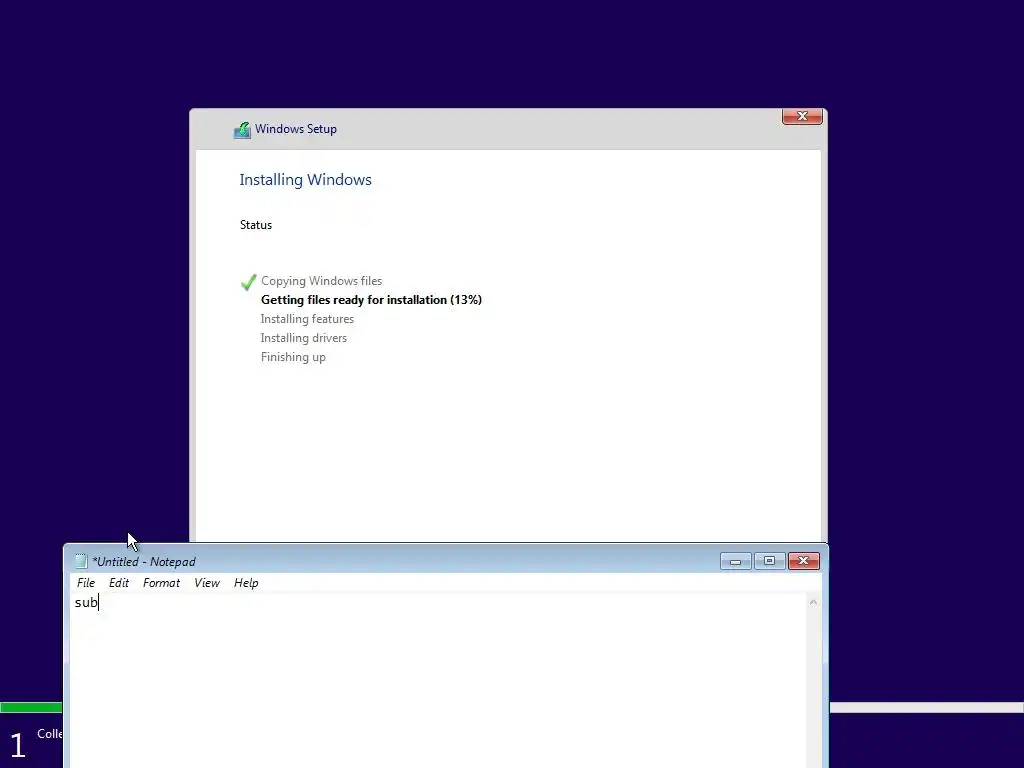Image resolution: width=1024 pixels, height=768 pixels.
Task: Click the green checkmark beside Copying Windows files
Action: coord(248,282)
